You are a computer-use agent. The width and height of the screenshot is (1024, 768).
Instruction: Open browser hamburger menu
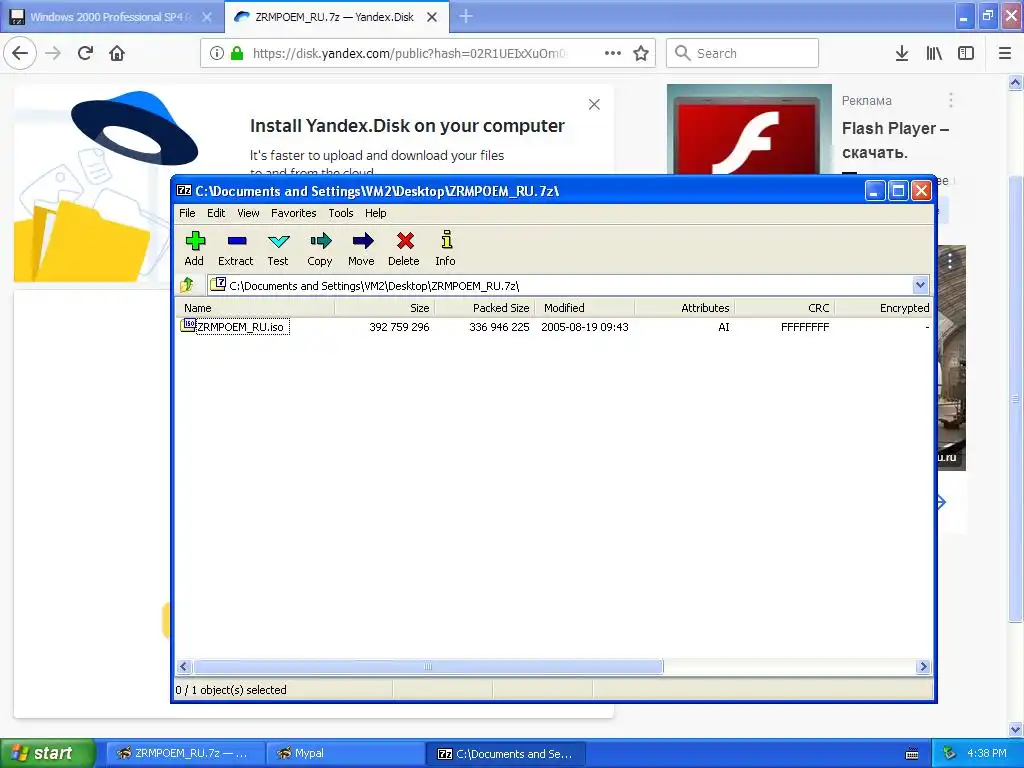point(1004,53)
